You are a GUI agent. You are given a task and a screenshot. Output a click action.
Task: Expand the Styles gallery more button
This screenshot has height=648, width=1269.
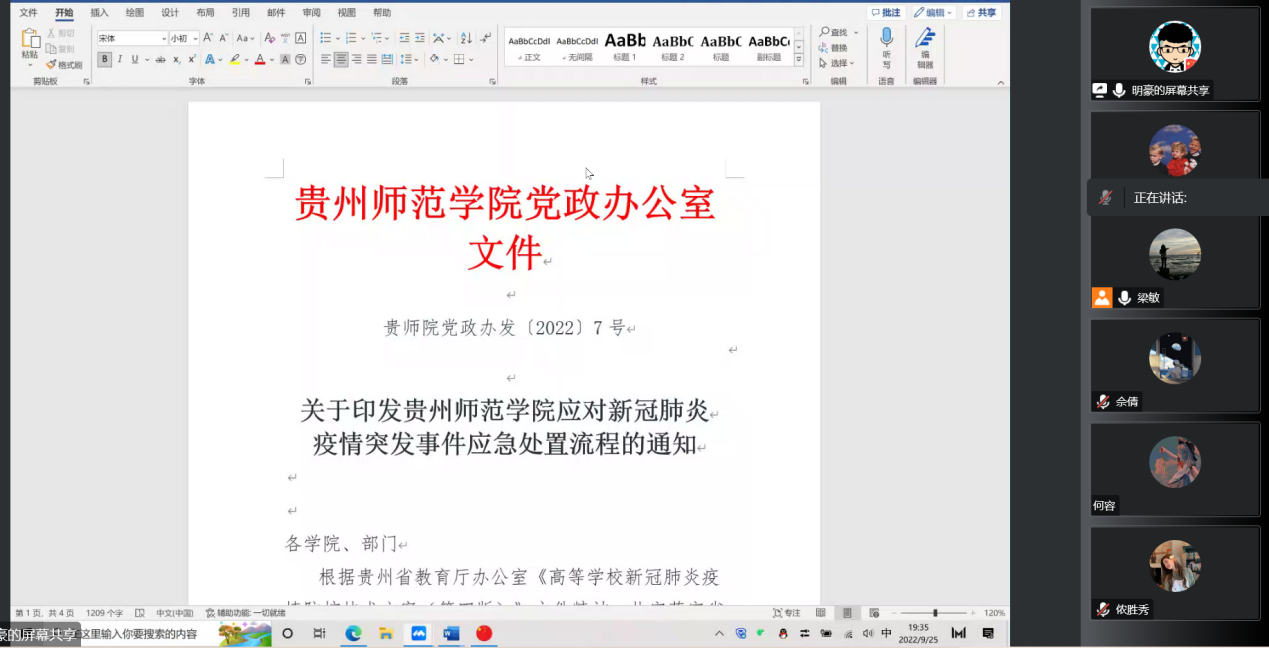799,60
